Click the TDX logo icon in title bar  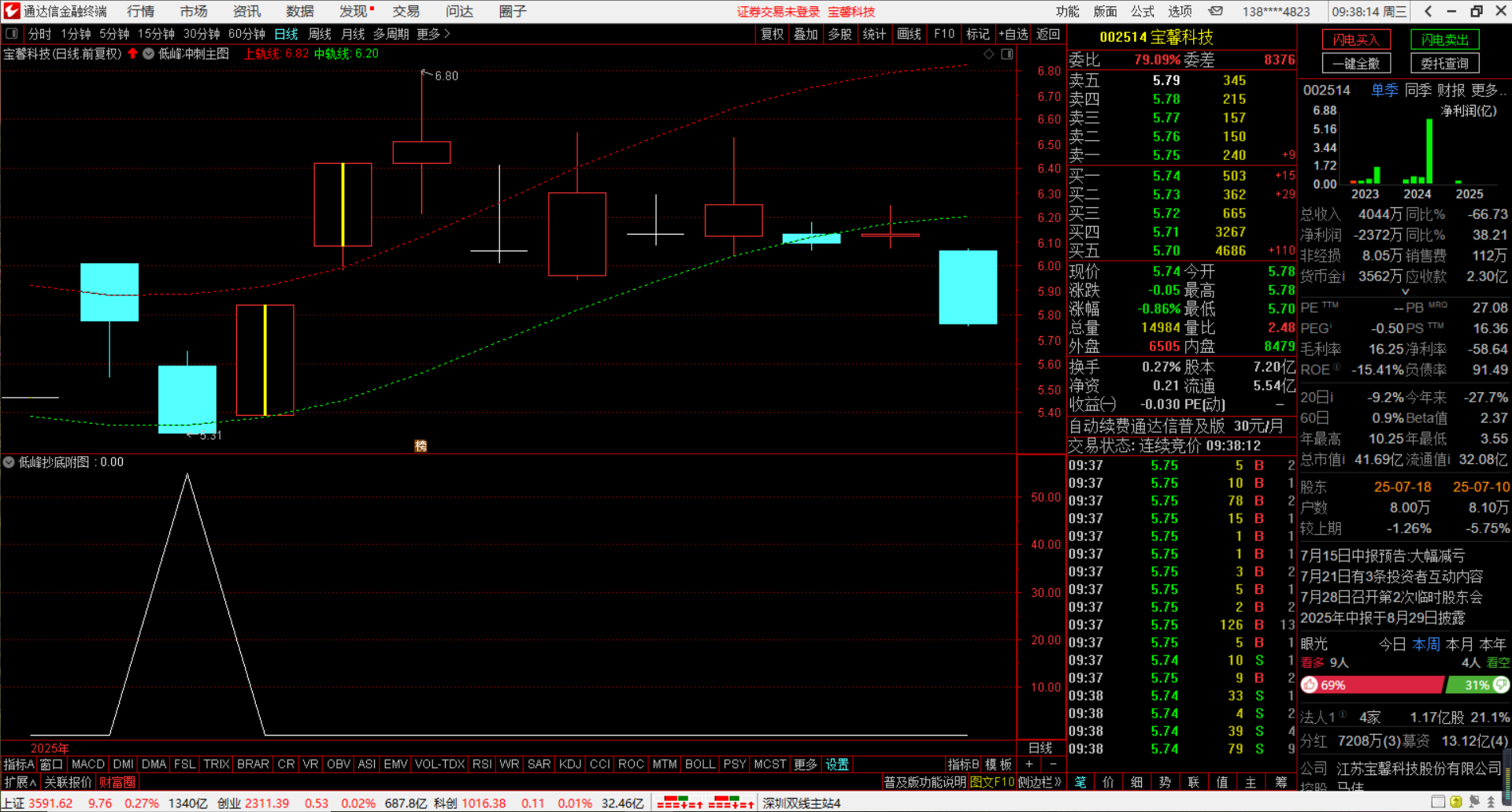(x=11, y=11)
